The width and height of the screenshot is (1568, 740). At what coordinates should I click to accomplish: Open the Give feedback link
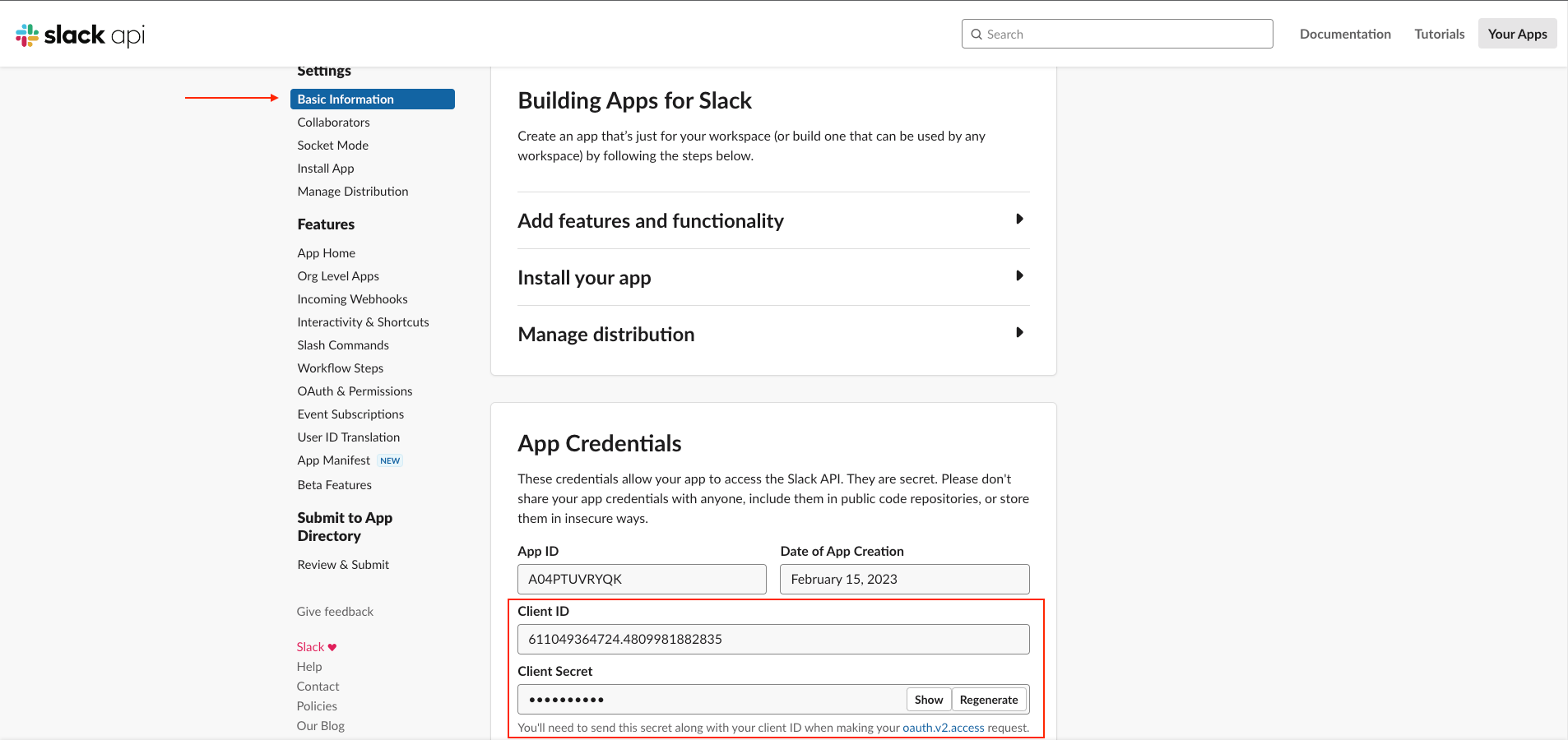(335, 612)
